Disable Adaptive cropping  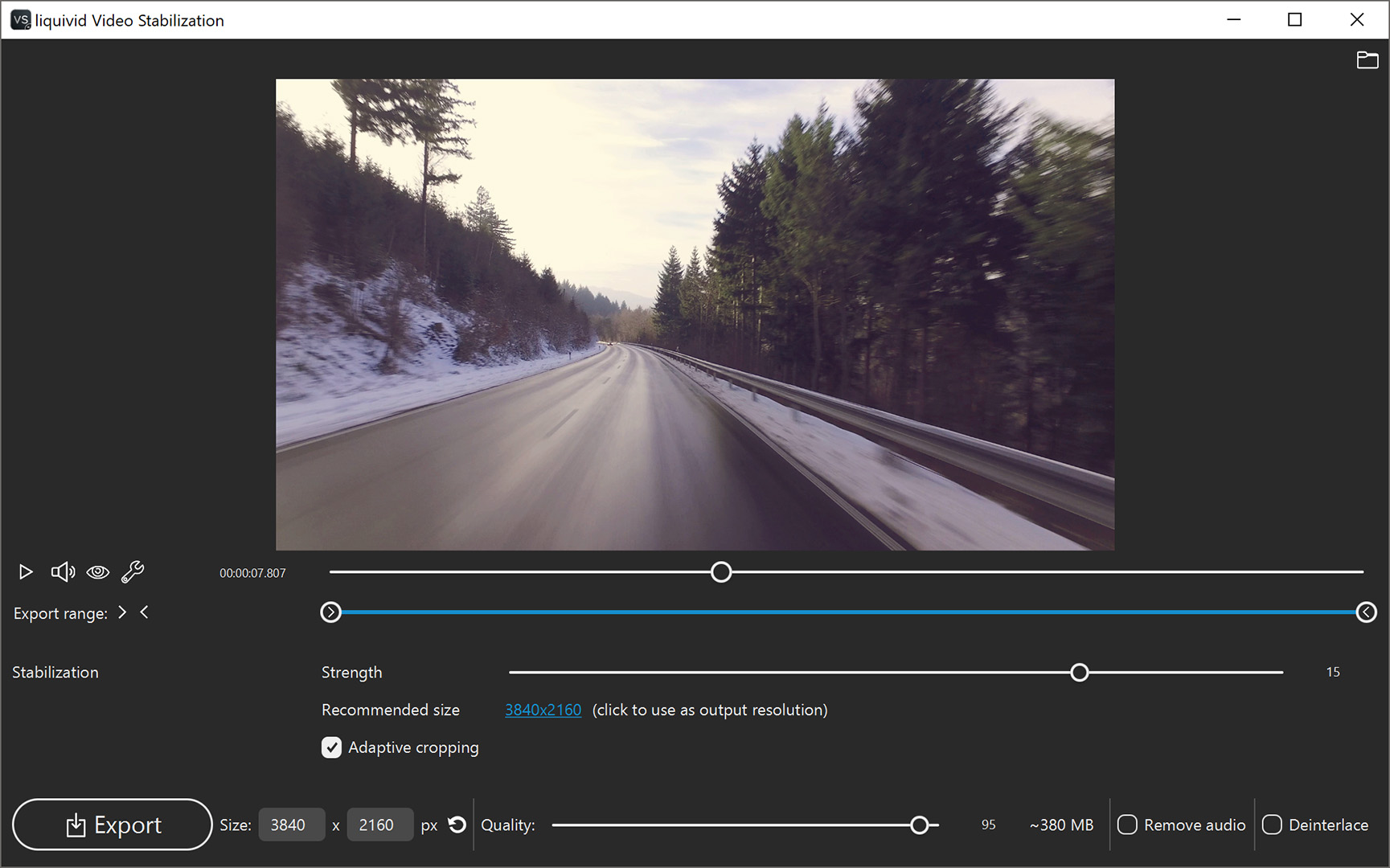(x=331, y=747)
